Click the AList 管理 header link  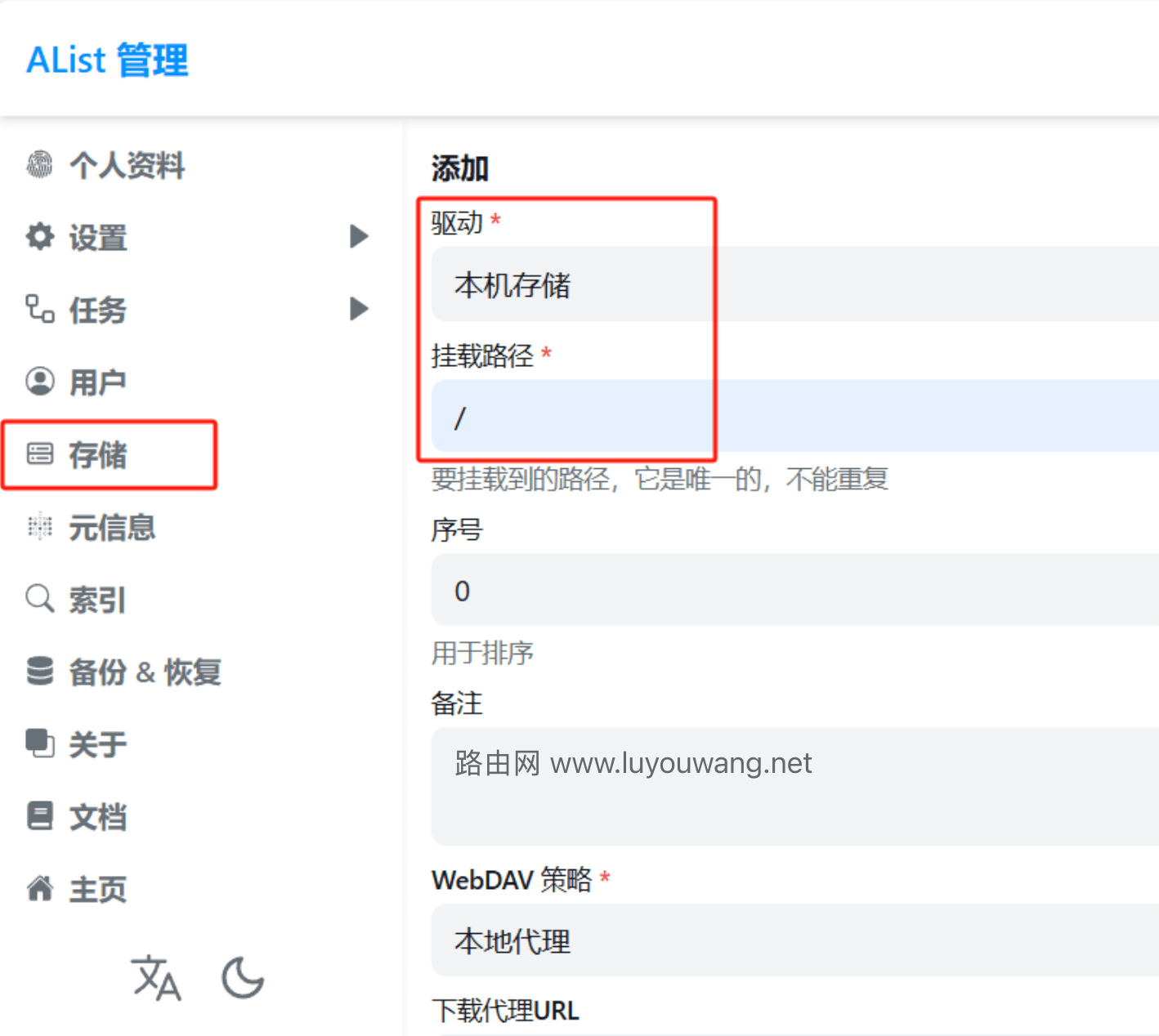[x=107, y=58]
